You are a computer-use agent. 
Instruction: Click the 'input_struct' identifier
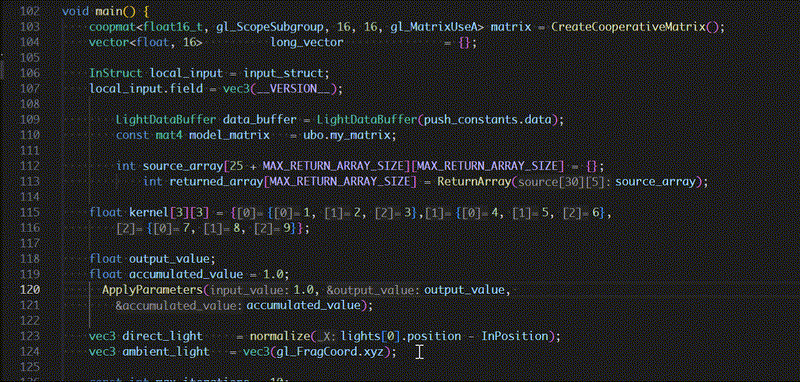point(283,73)
